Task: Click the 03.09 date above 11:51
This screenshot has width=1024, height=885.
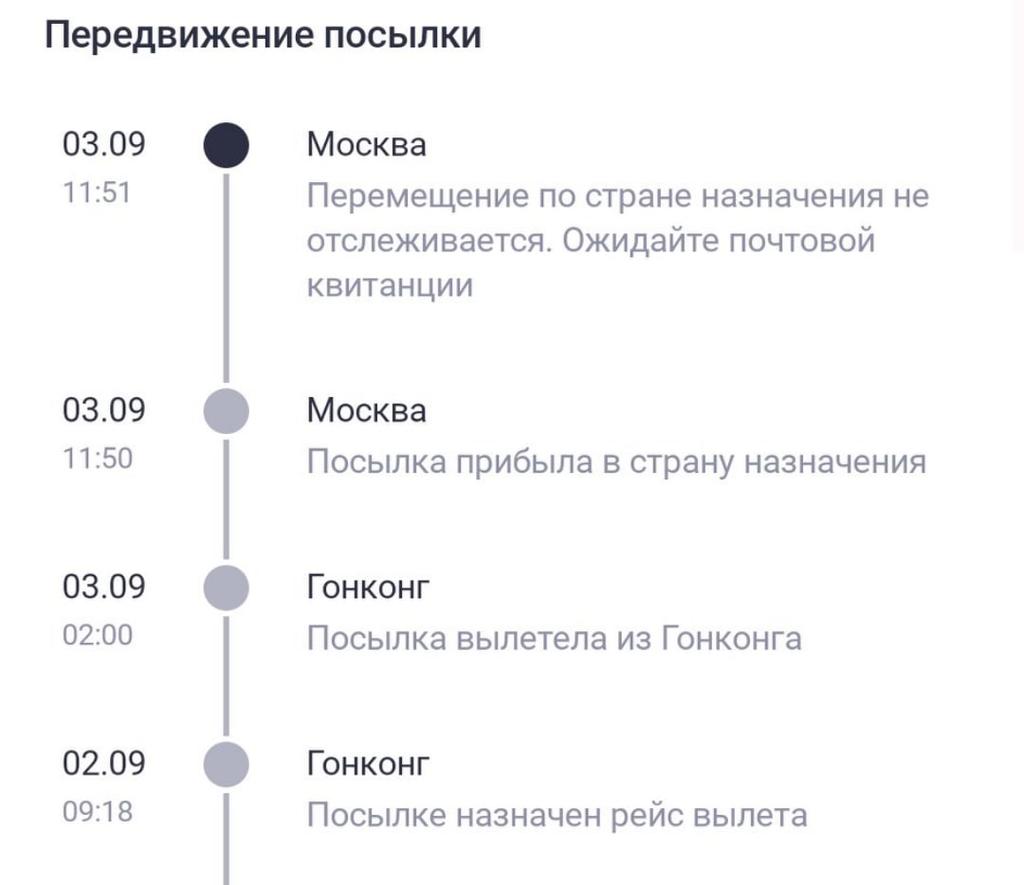Action: (x=104, y=145)
